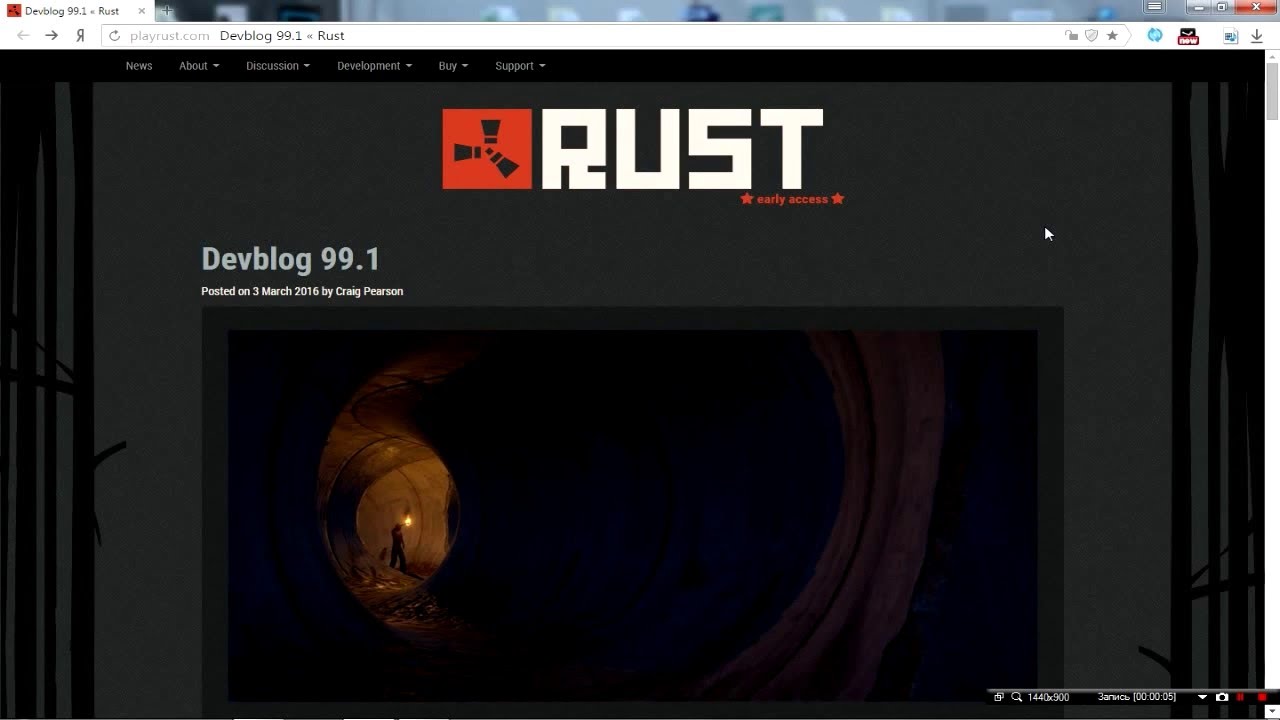This screenshot has height=720, width=1280.
Task: Click the red Rust logo emblem
Action: tap(487, 149)
